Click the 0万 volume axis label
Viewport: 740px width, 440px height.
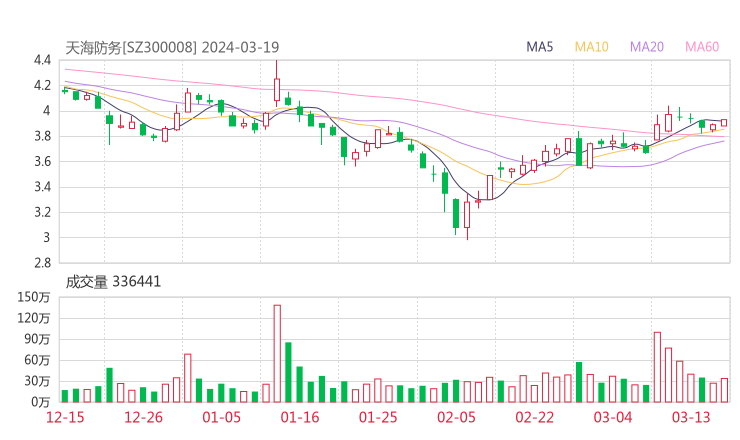point(41,402)
